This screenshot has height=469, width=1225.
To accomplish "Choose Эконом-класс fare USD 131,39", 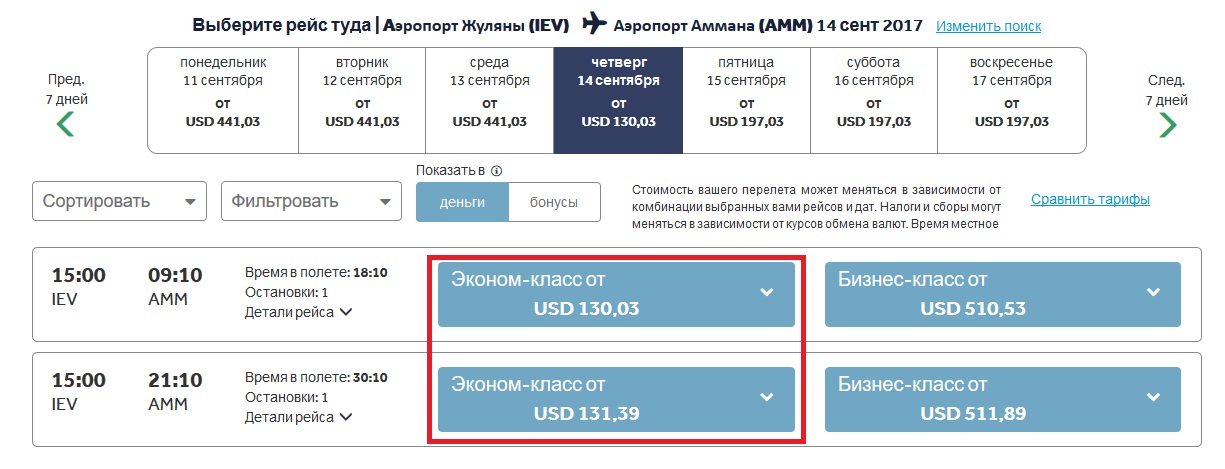I will (x=616, y=399).
